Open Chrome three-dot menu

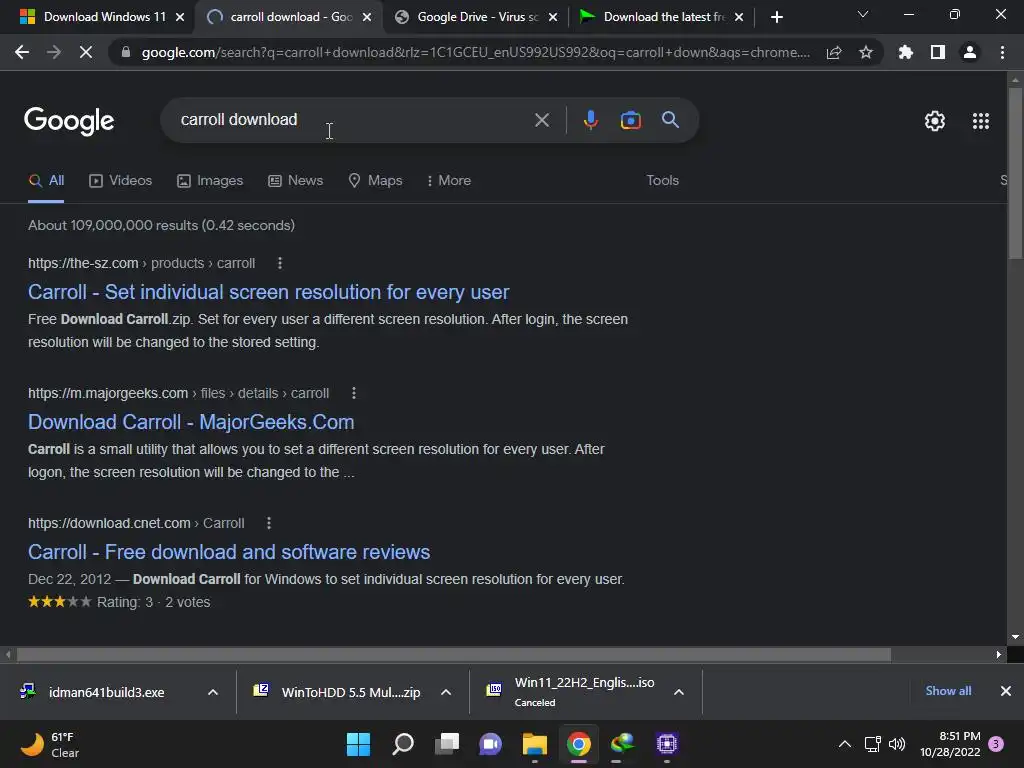click(x=1002, y=52)
